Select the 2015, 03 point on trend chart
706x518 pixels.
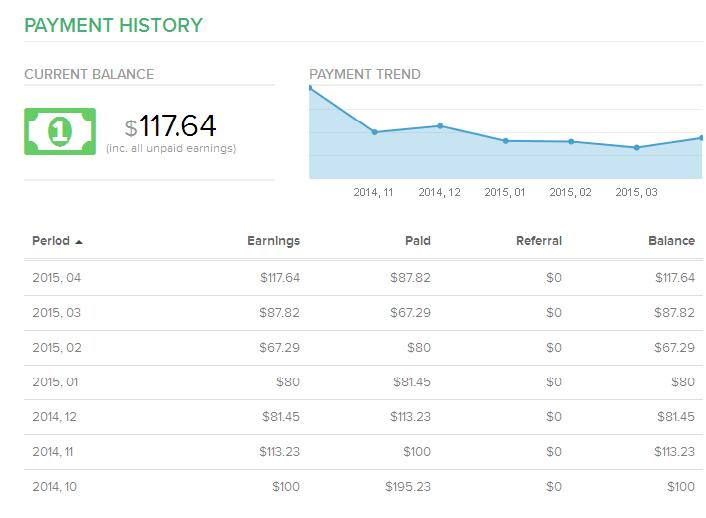[637, 147]
